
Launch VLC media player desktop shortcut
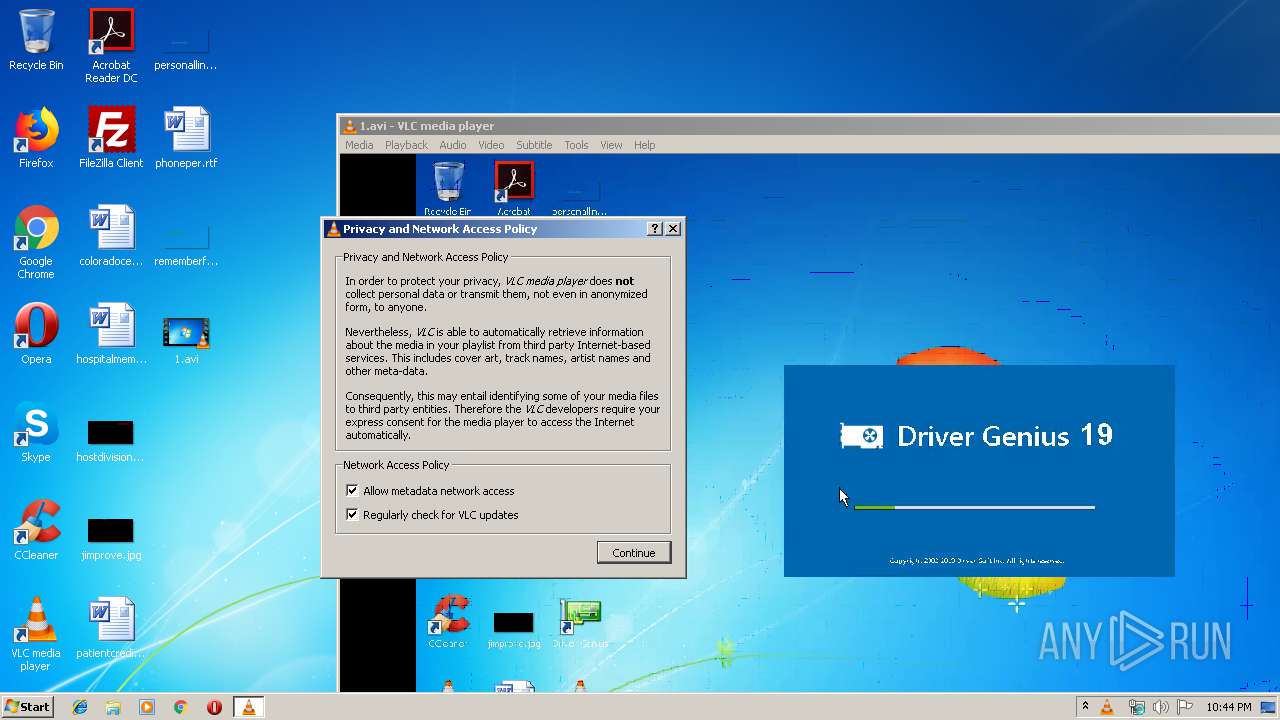pos(36,634)
